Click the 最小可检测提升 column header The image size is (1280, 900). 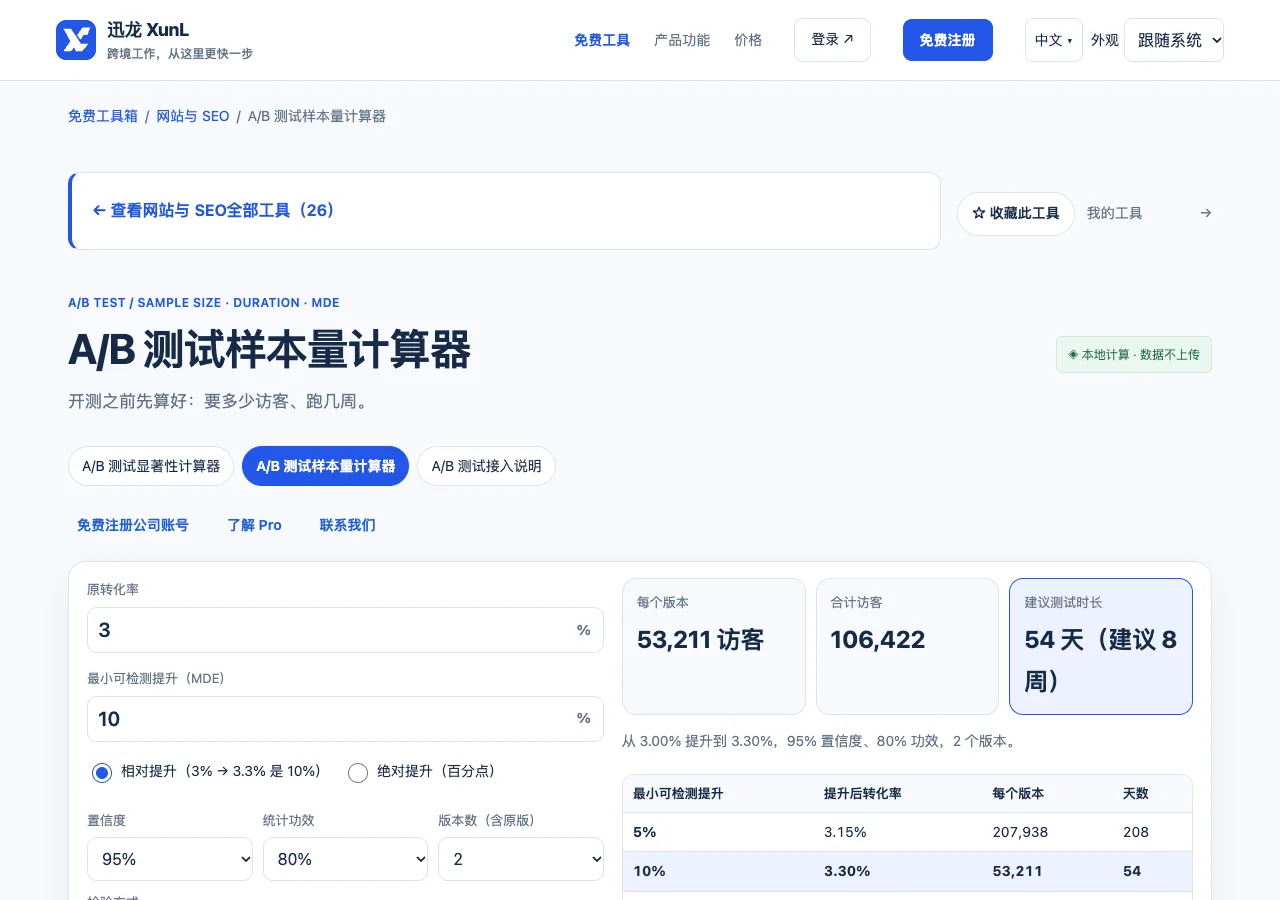click(x=678, y=793)
